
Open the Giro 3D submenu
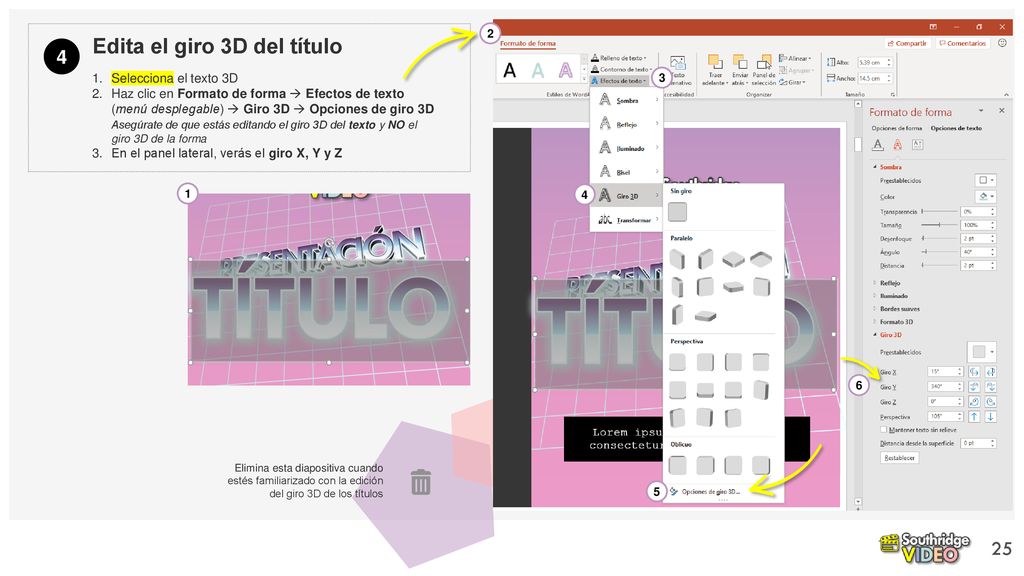tap(627, 196)
